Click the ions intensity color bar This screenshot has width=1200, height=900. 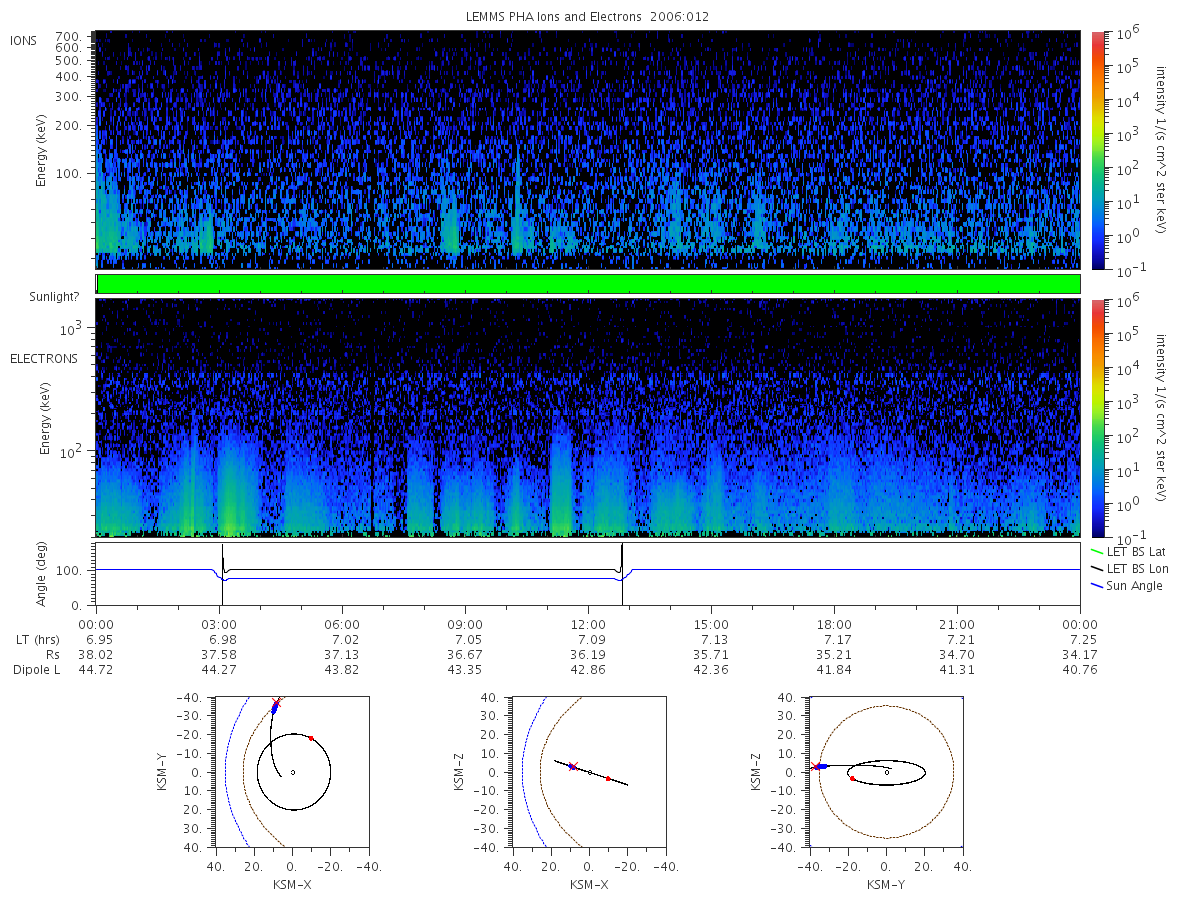[x=1097, y=150]
